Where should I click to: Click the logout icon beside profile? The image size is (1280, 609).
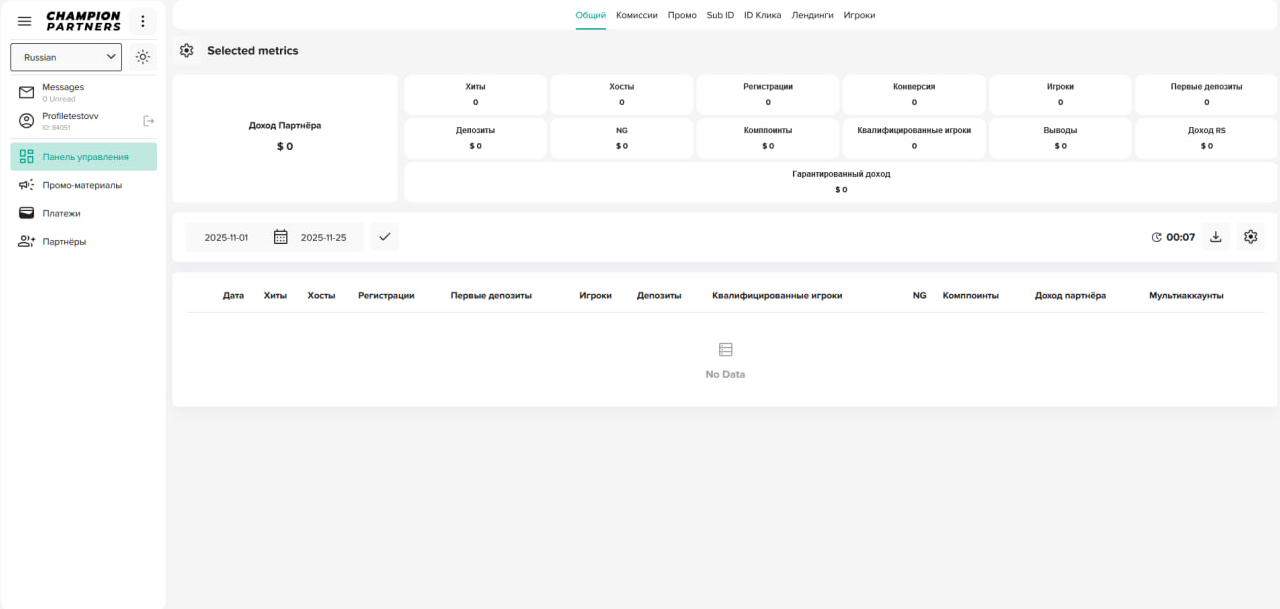pos(149,121)
